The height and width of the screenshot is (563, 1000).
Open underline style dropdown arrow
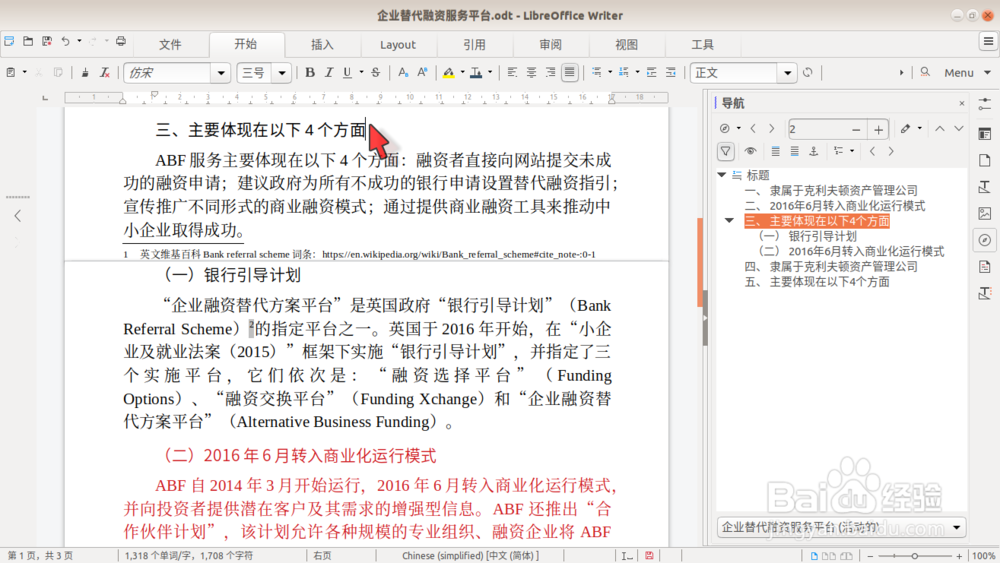pos(361,72)
